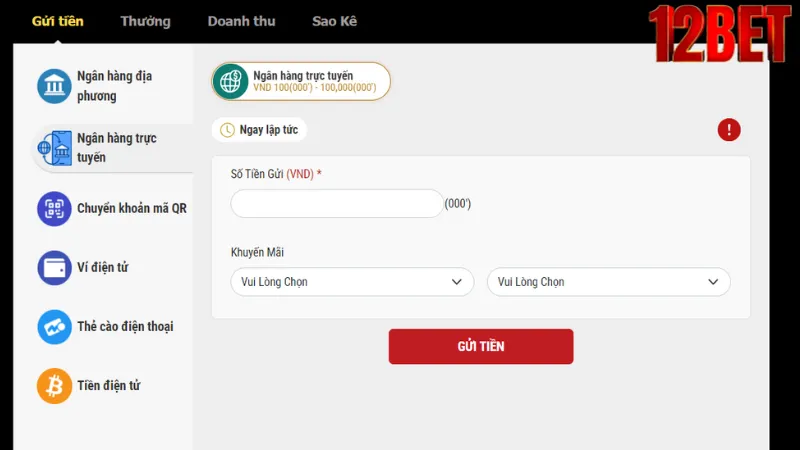The height and width of the screenshot is (450, 800).
Task: Focus the Số Tiền Gửi amount field
Action: (x=337, y=204)
